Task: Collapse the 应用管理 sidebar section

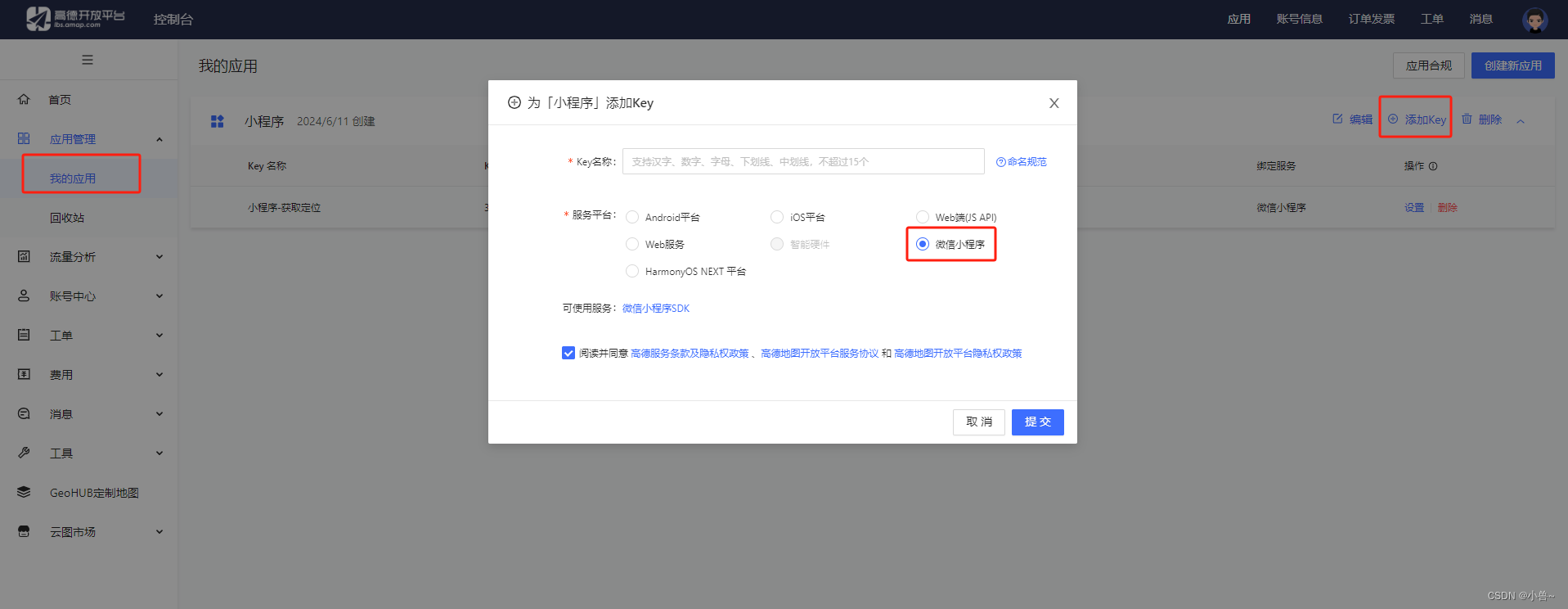Action: point(159,139)
